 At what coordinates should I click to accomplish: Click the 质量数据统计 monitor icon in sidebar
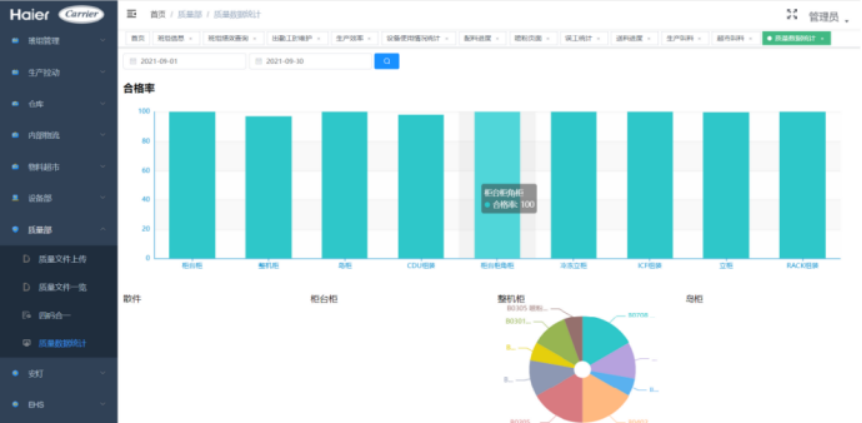coord(27,344)
